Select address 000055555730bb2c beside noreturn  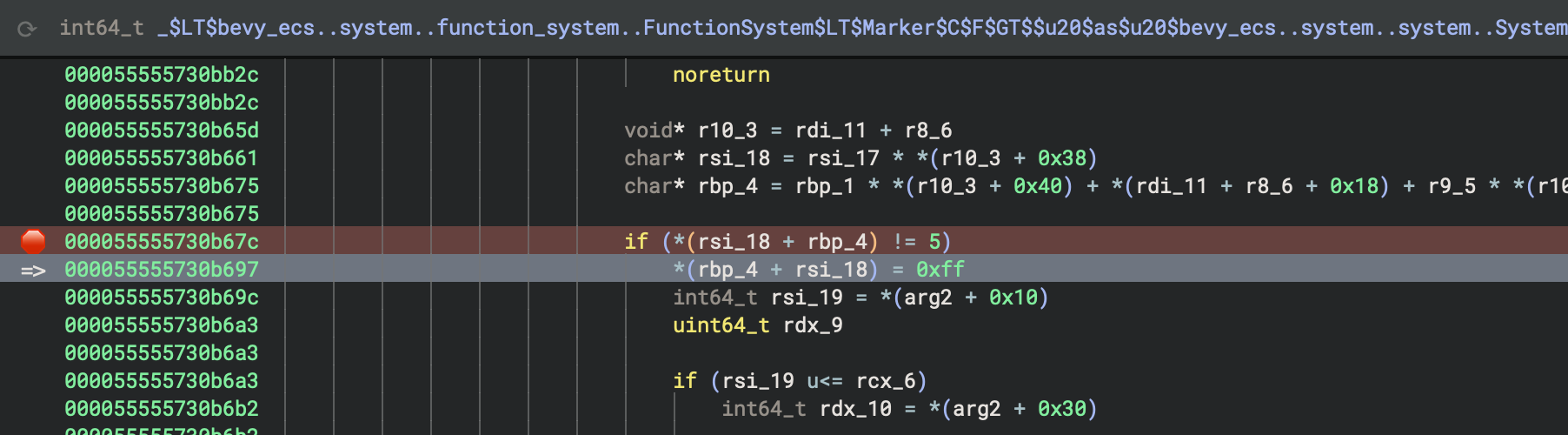pos(162,75)
